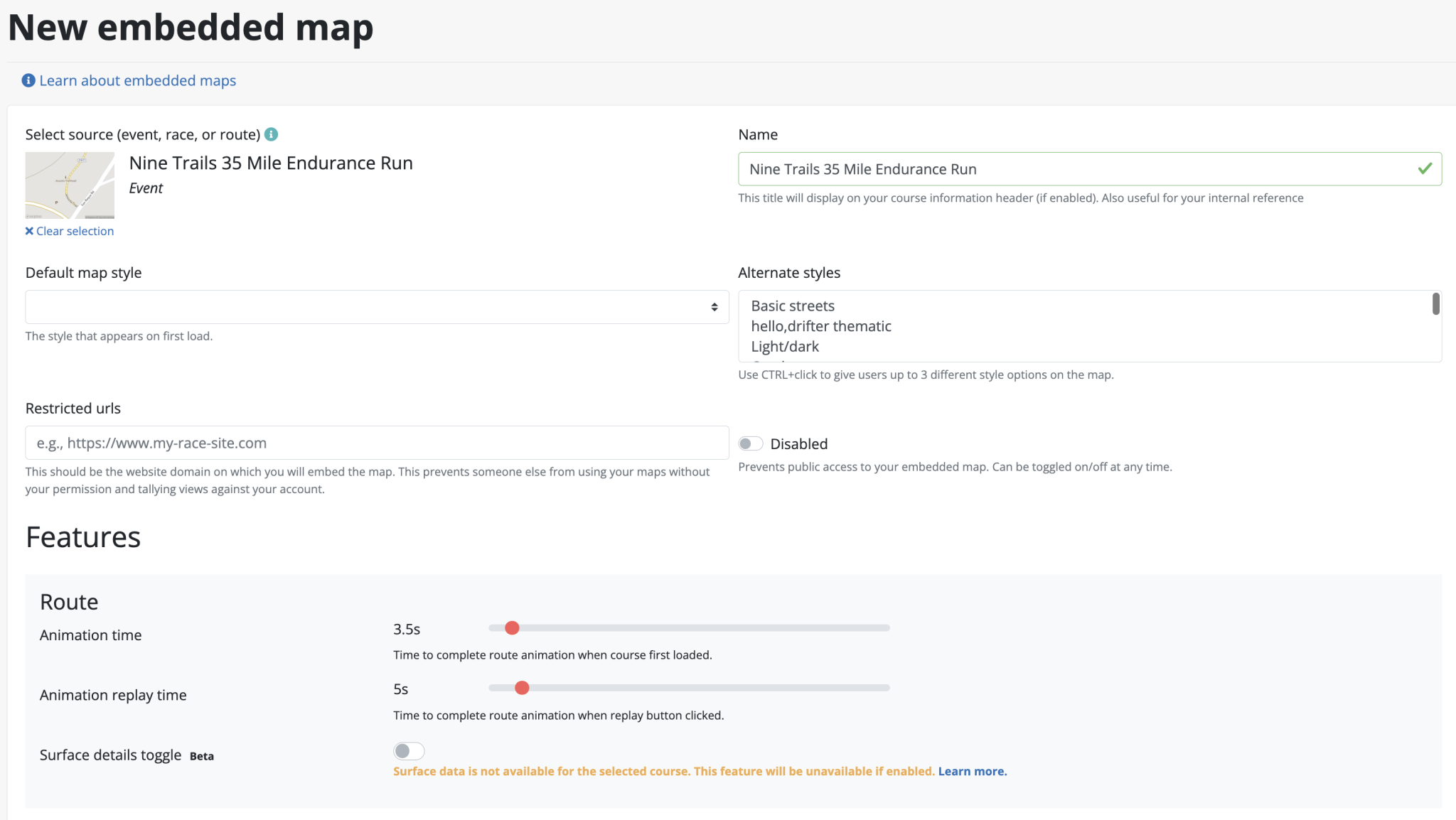This screenshot has height=820, width=1456.
Task: Select Basic streets in Alternate styles
Action: click(x=793, y=306)
